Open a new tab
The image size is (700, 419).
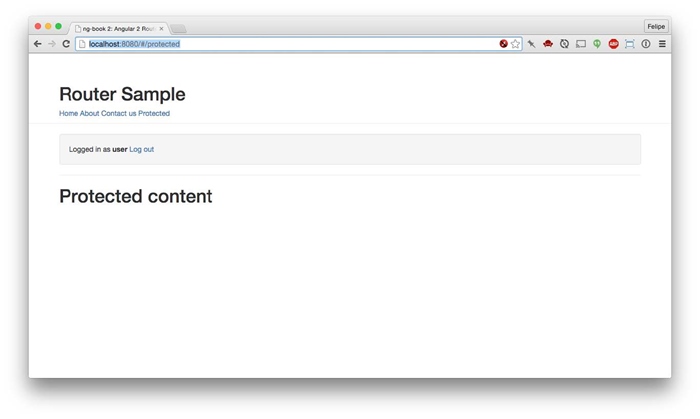[x=179, y=28]
